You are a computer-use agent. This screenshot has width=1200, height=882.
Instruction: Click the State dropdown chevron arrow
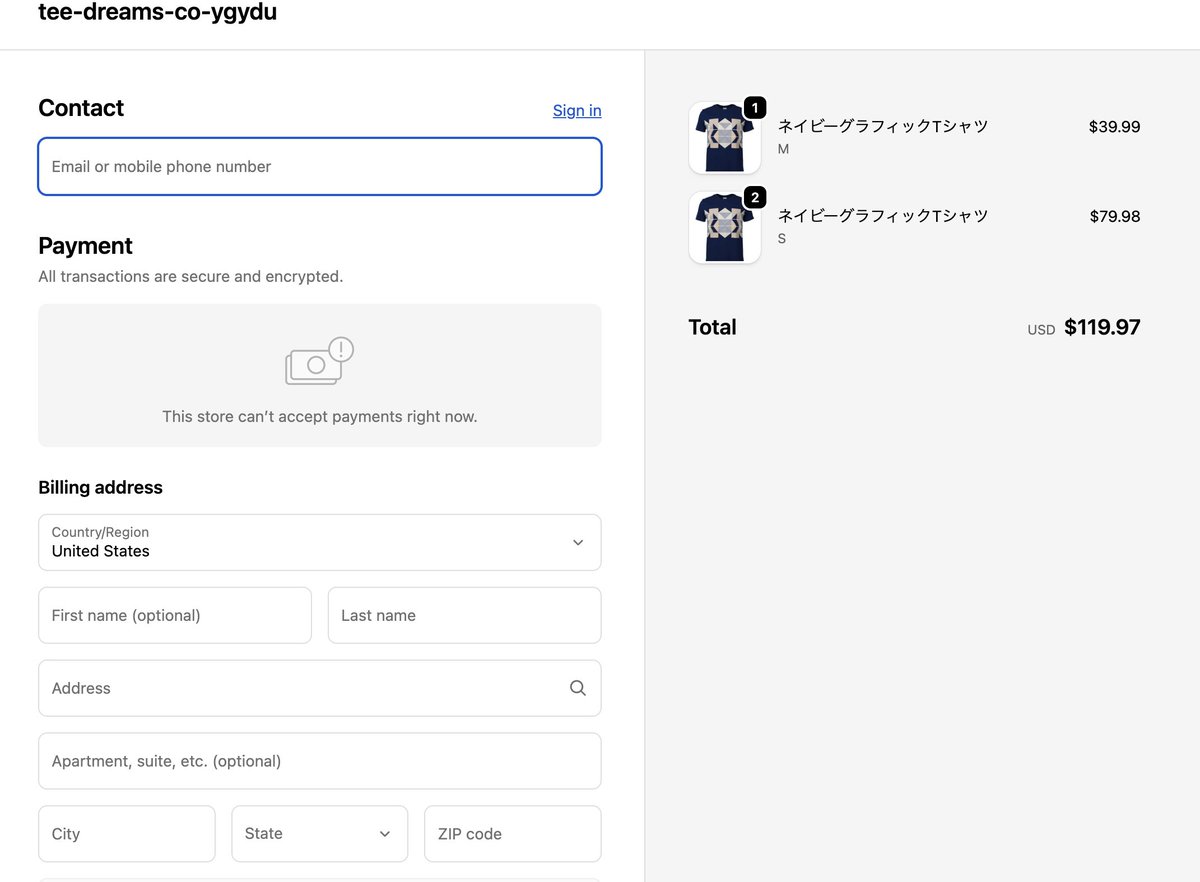click(x=383, y=833)
